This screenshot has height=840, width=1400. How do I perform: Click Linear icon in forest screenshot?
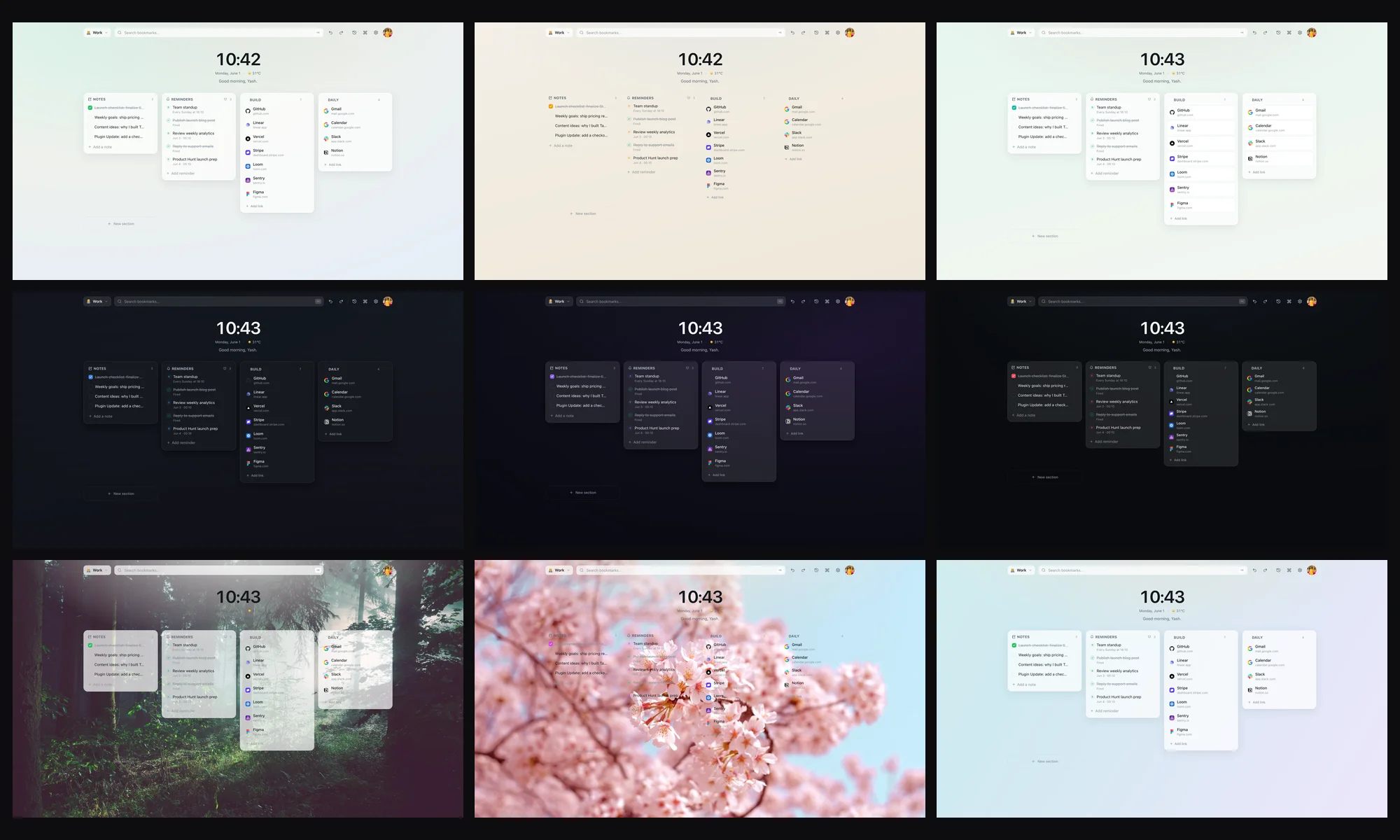point(248,662)
